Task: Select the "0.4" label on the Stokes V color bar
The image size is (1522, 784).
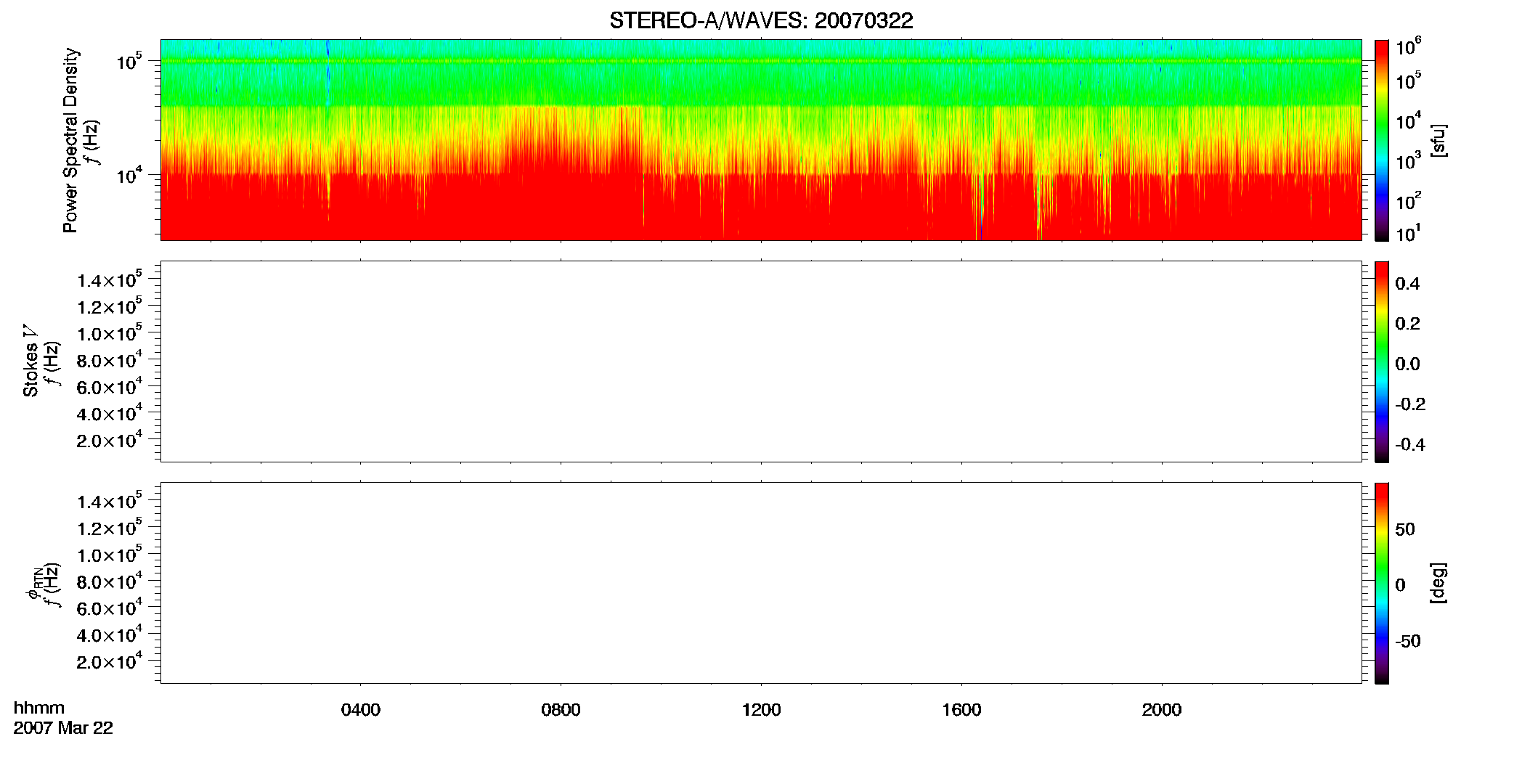Action: tap(1407, 284)
